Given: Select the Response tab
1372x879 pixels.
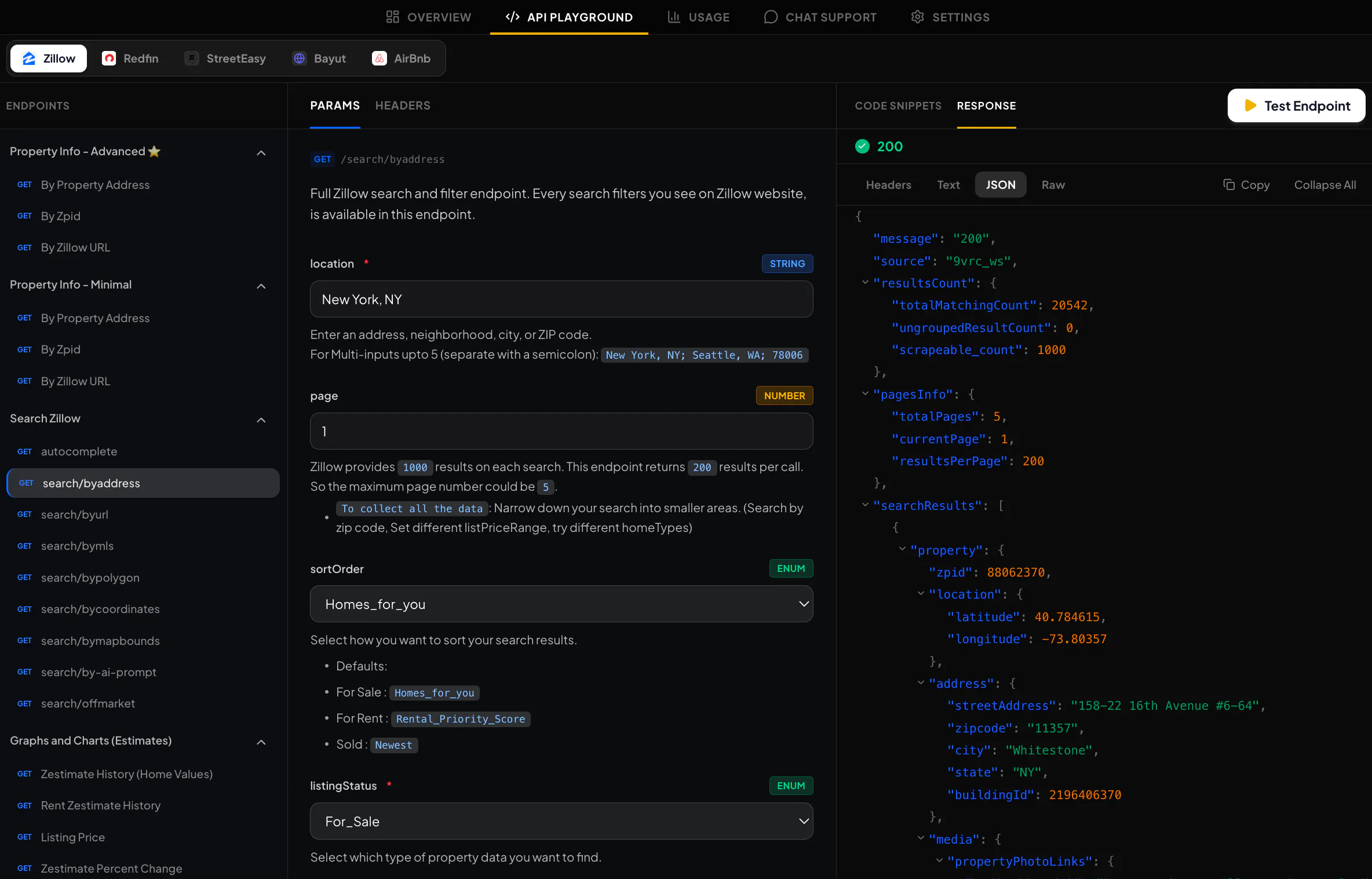Looking at the screenshot, I should (986, 105).
